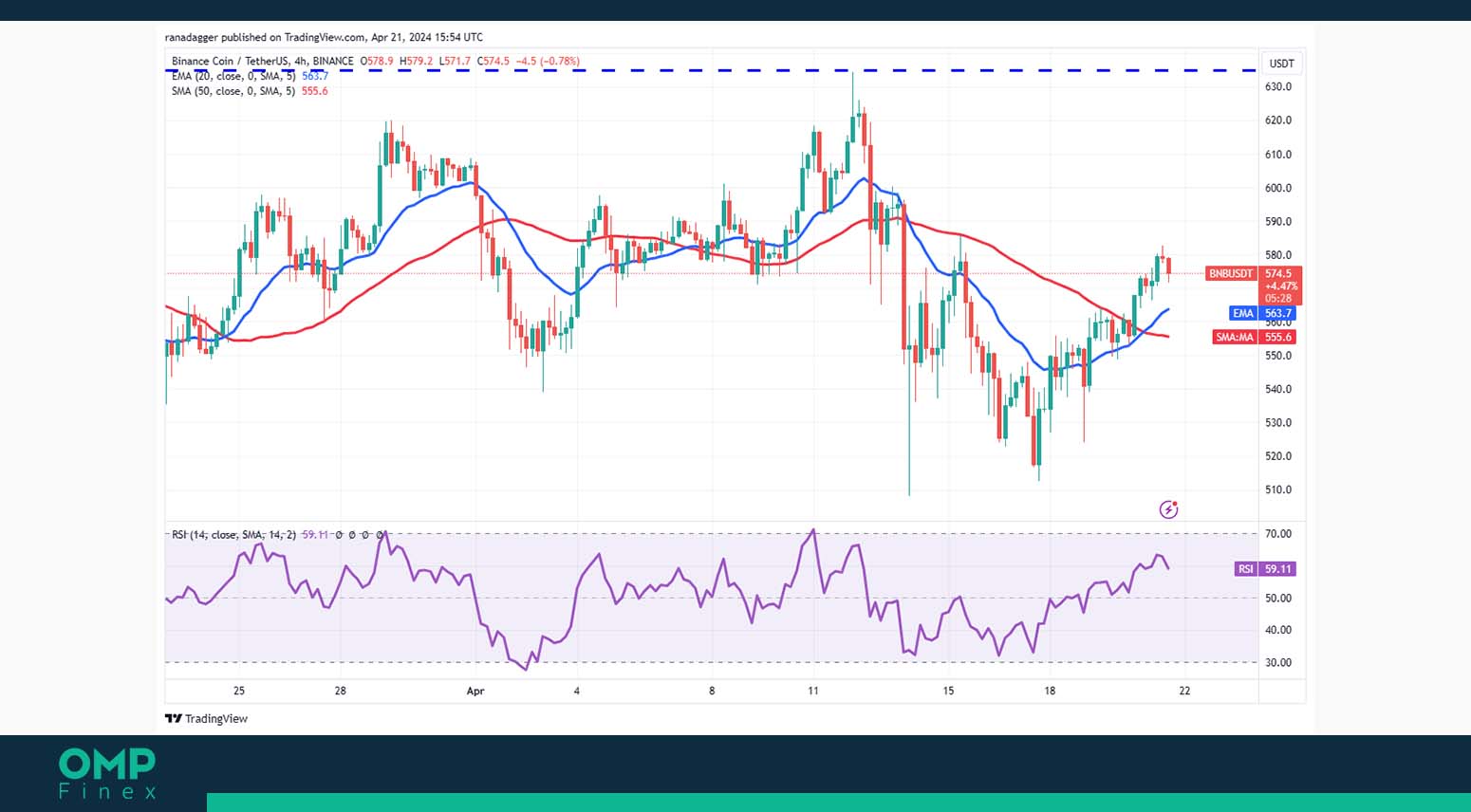Click the 50.00 RSI axis label
Screen dimensions: 1471x812
point(1278,599)
